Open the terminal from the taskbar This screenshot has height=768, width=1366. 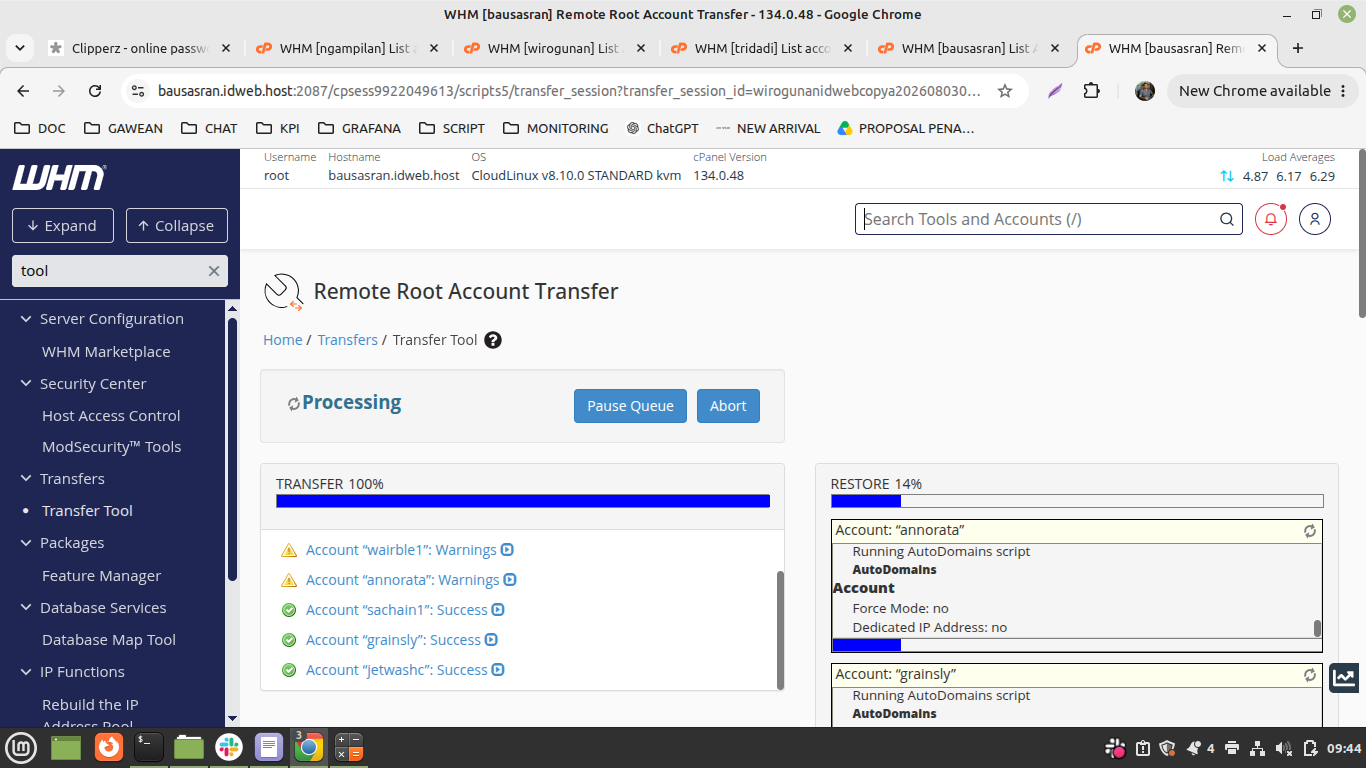(148, 747)
